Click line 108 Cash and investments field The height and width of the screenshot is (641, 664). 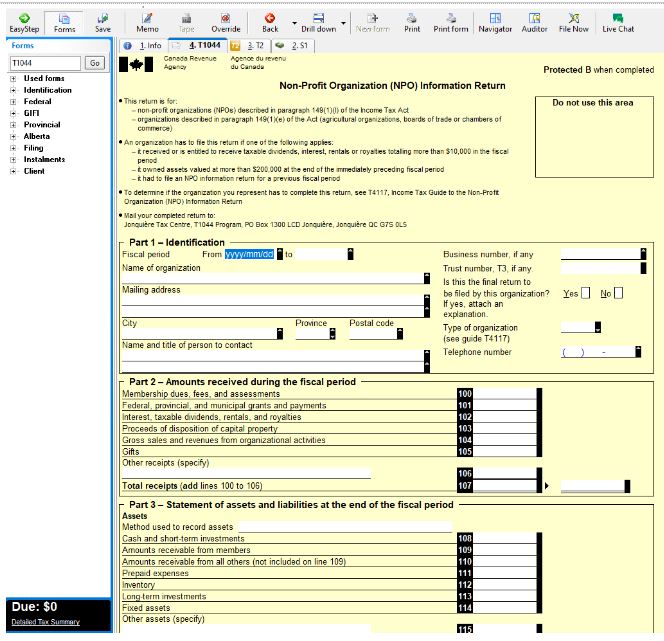coord(504,538)
